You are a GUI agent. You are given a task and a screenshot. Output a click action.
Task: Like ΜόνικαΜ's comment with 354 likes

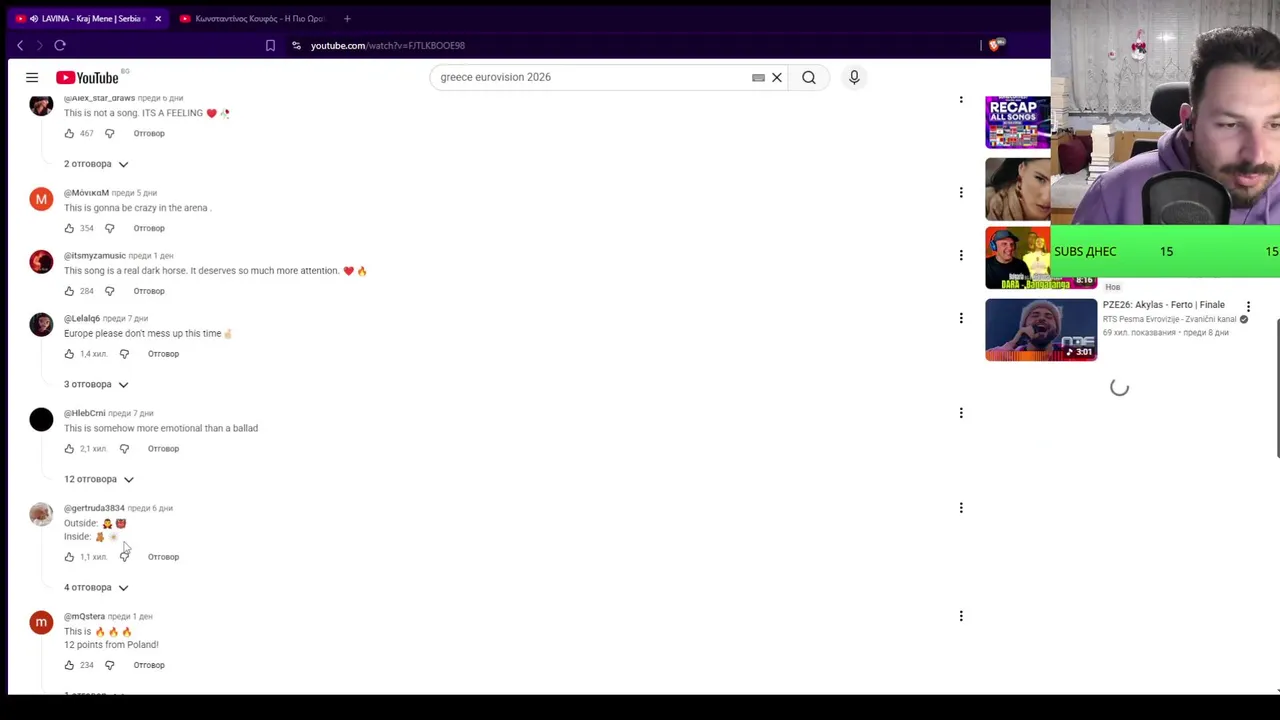[69, 228]
